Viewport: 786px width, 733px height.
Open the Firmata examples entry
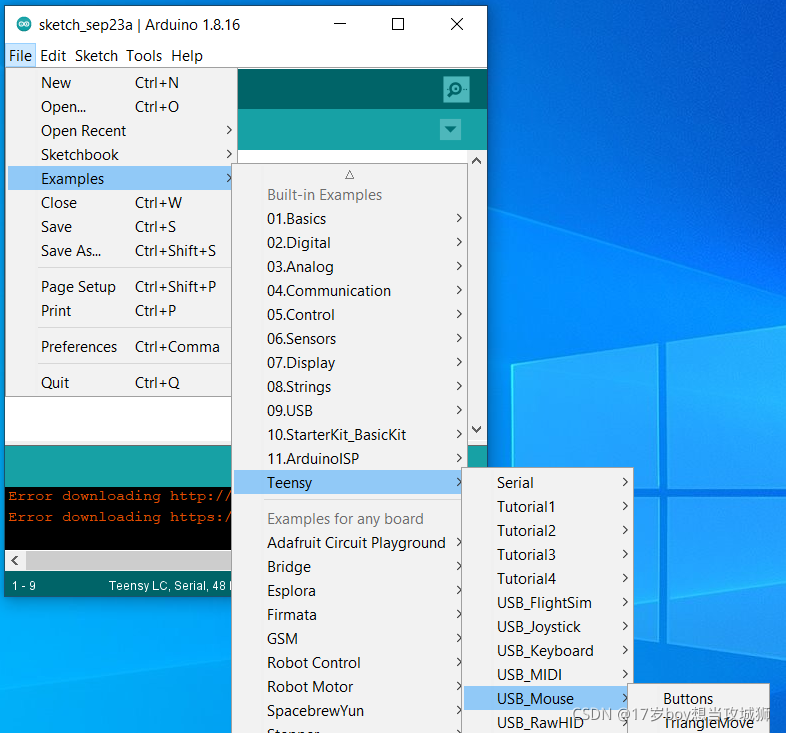pyautogui.click(x=348, y=615)
